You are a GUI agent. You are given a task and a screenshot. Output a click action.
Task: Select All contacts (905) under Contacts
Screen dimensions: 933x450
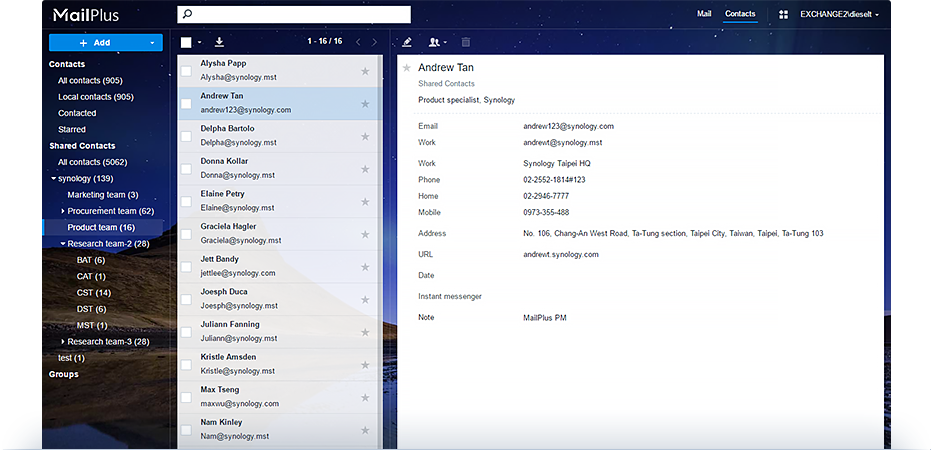90,80
